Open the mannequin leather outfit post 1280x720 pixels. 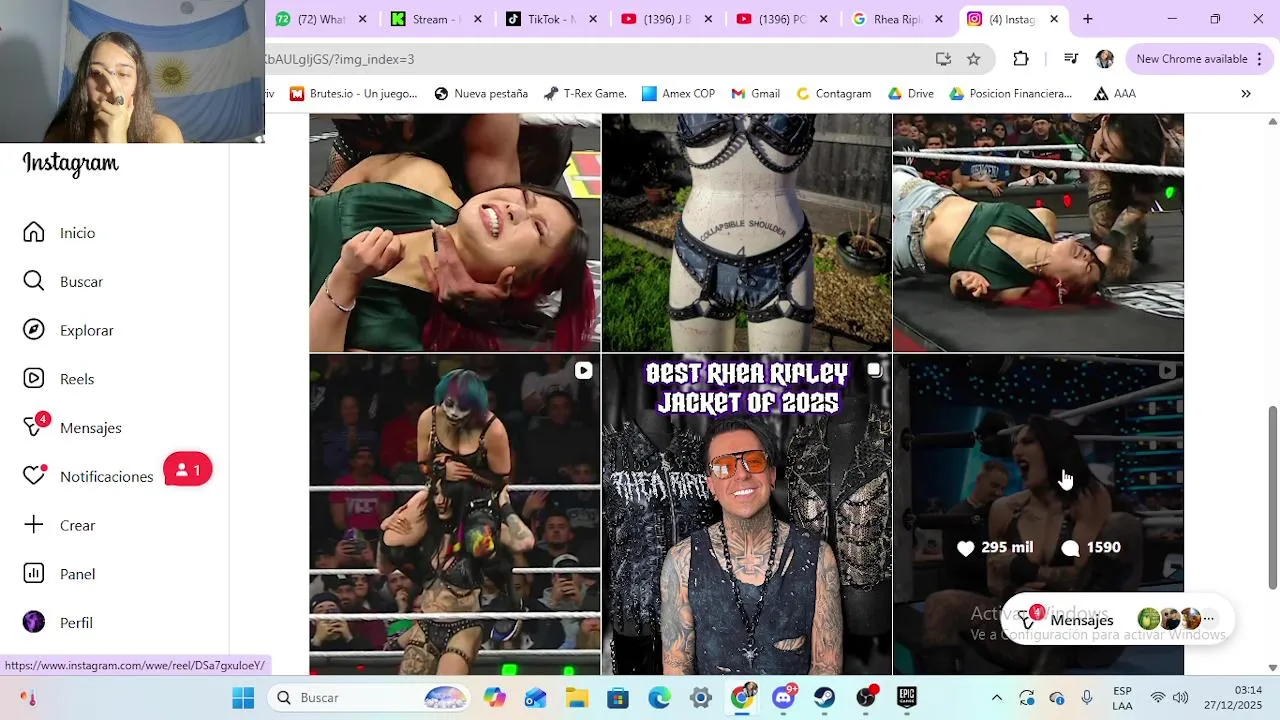746,232
